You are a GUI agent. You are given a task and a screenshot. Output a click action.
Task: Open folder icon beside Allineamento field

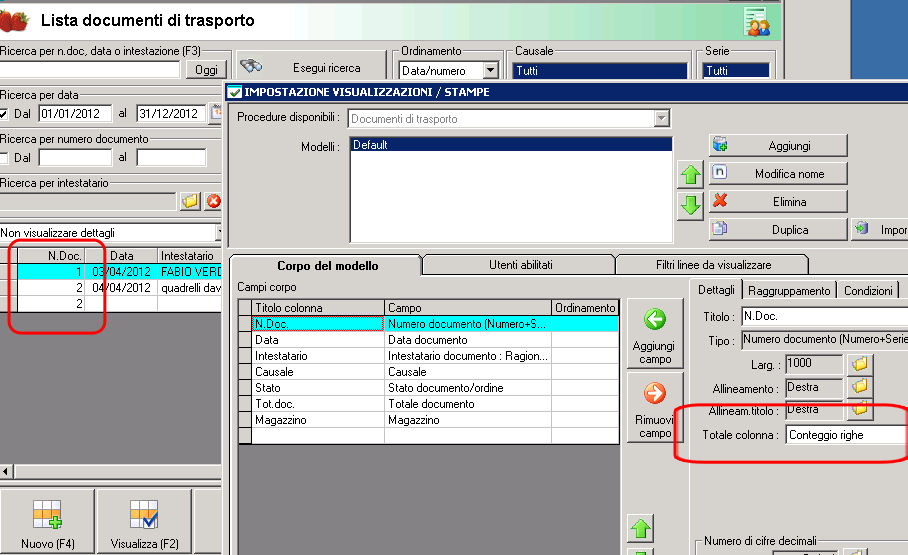click(860, 386)
